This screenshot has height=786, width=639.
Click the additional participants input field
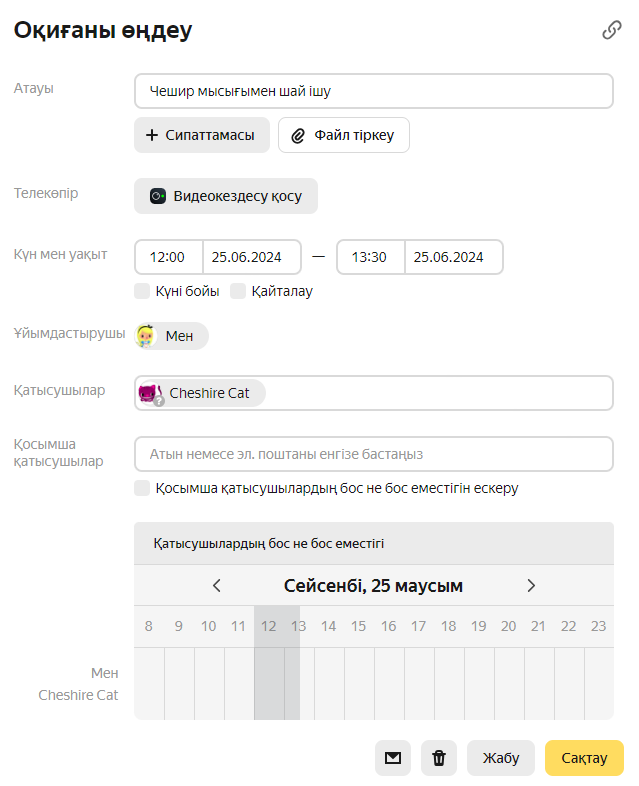(x=373, y=454)
